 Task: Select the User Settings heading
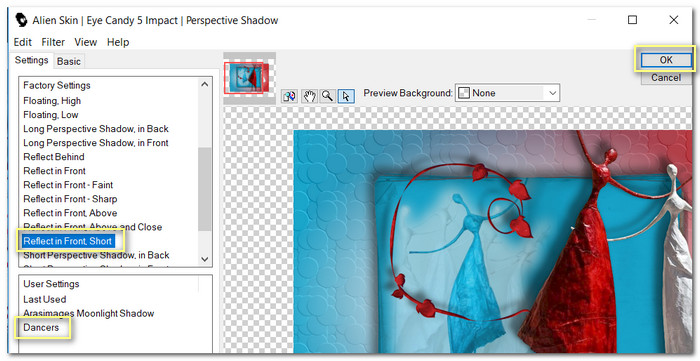[51, 284]
